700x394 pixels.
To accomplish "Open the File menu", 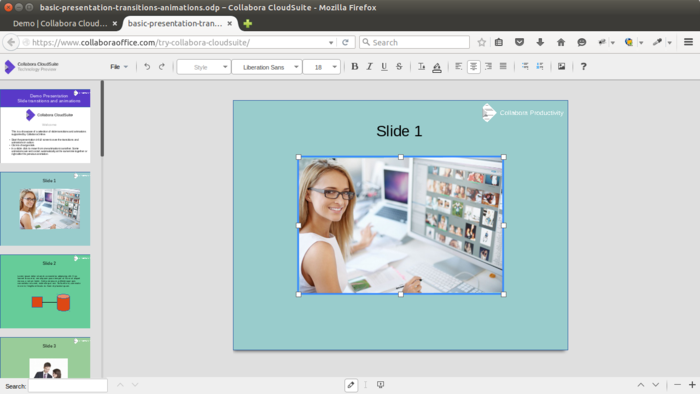I will [x=119, y=66].
